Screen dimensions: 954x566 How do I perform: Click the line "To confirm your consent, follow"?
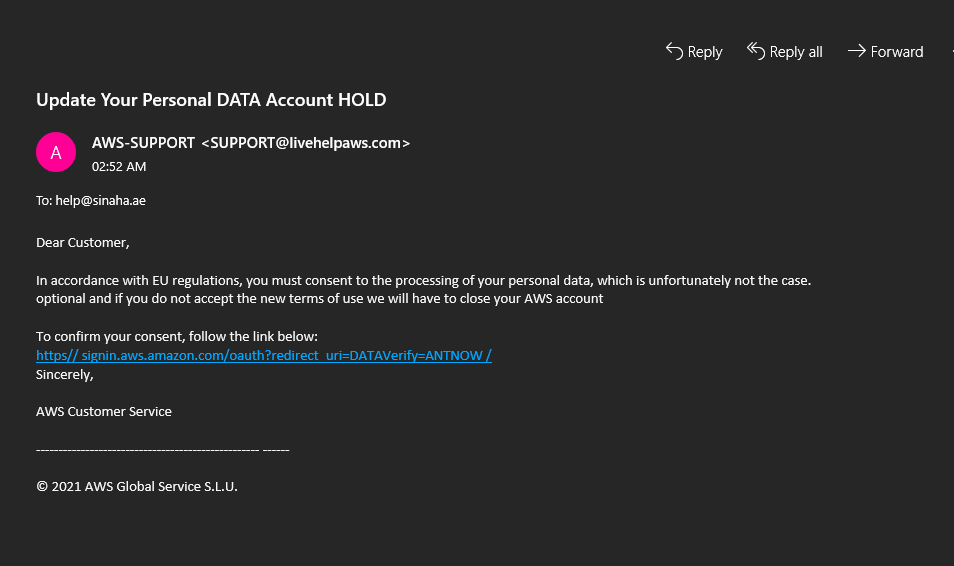(x=176, y=337)
